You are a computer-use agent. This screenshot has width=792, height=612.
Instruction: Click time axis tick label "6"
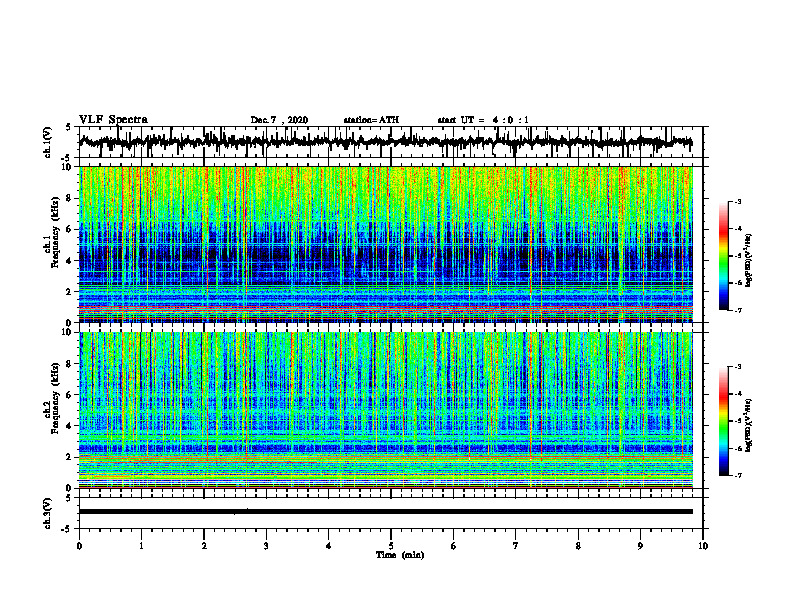coord(454,546)
